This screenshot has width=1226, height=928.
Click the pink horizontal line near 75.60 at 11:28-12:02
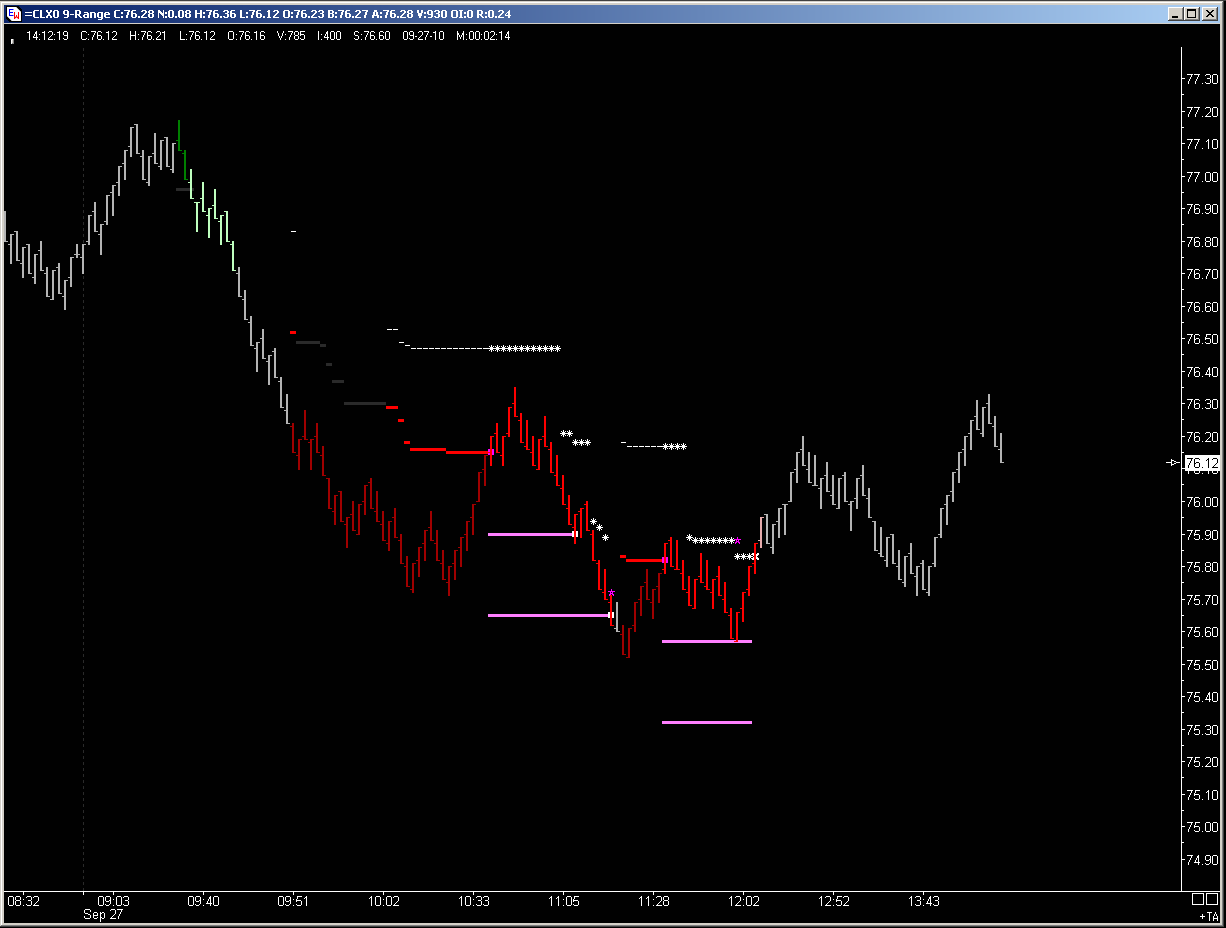706,641
